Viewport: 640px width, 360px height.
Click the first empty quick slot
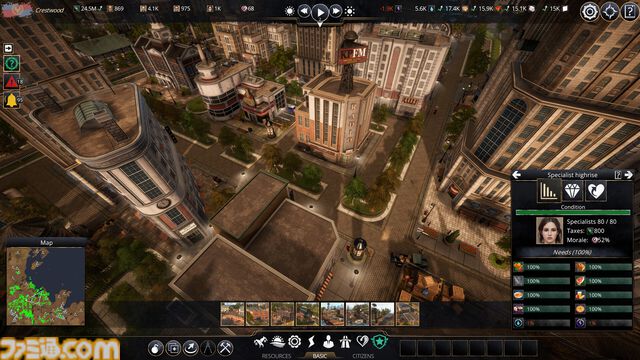pyautogui.click(x=408, y=348)
